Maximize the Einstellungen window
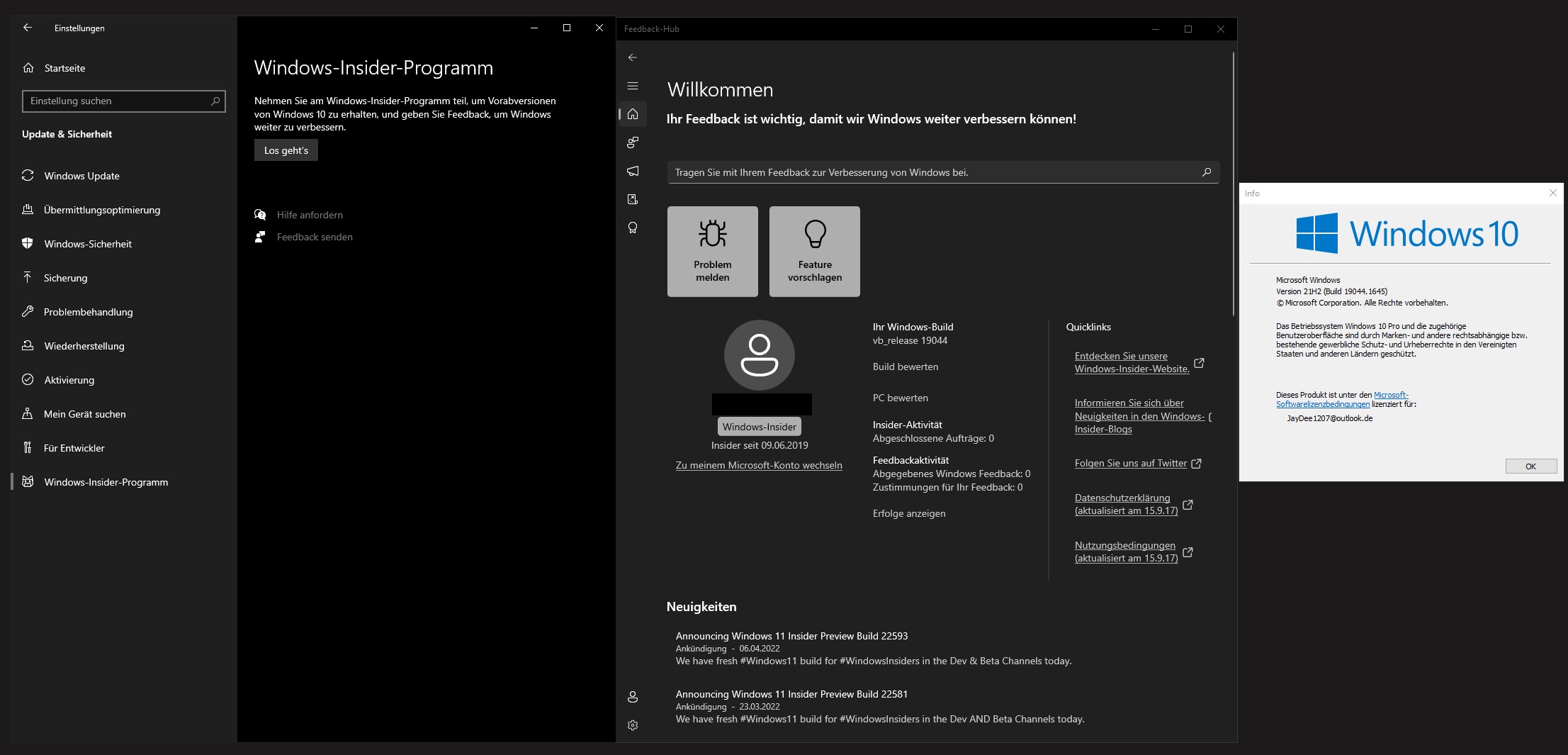The height and width of the screenshot is (755, 1568). point(567,28)
